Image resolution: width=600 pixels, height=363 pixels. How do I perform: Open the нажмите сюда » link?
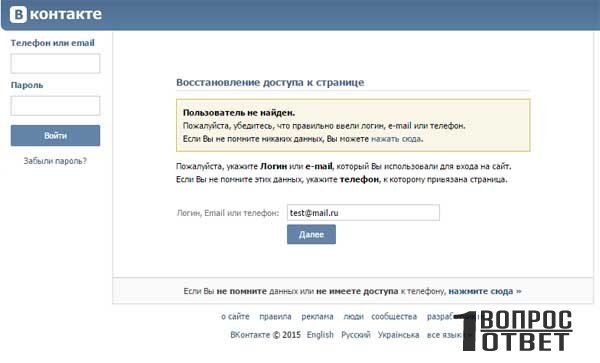tap(485, 291)
